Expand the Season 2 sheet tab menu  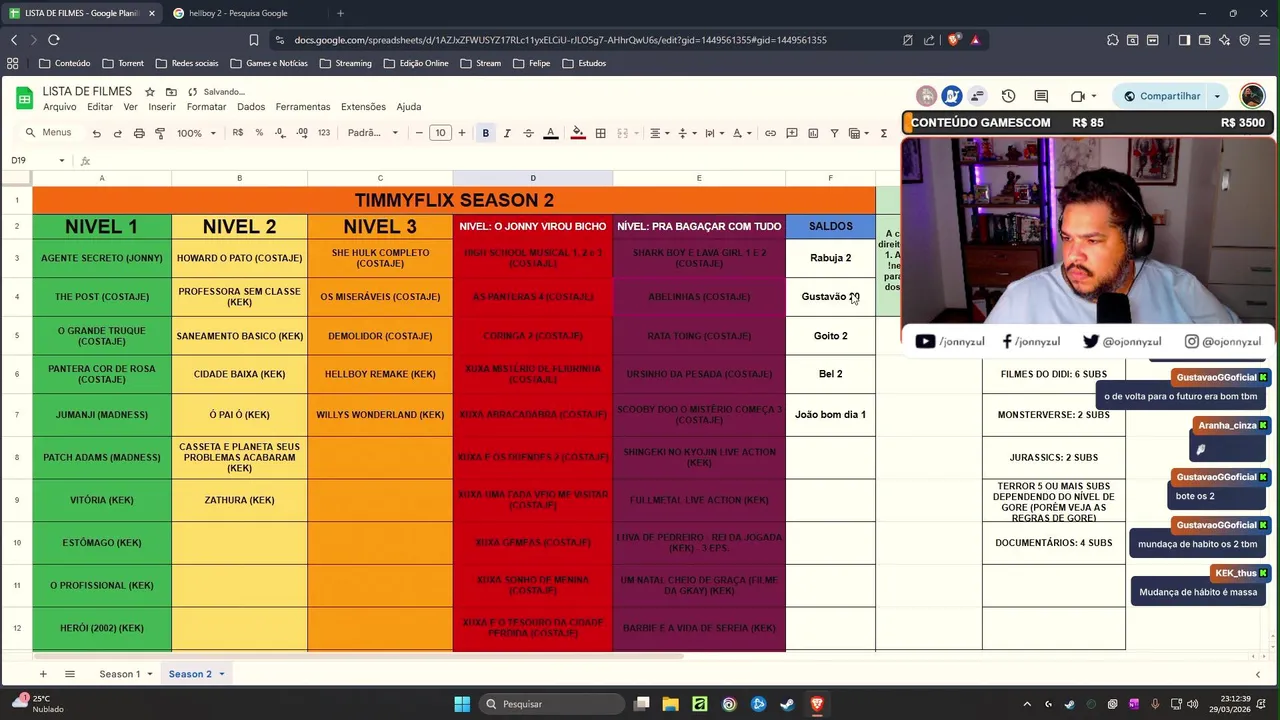tap(222, 674)
